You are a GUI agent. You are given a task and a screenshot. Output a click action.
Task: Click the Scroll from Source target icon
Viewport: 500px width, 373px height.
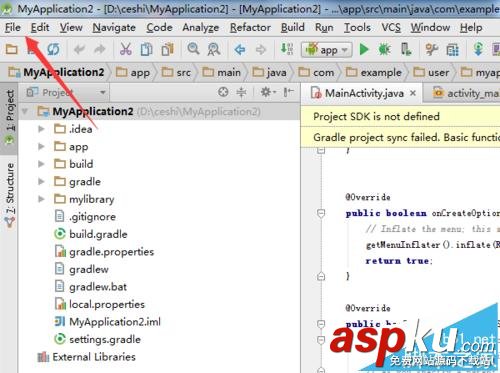[x=223, y=92]
